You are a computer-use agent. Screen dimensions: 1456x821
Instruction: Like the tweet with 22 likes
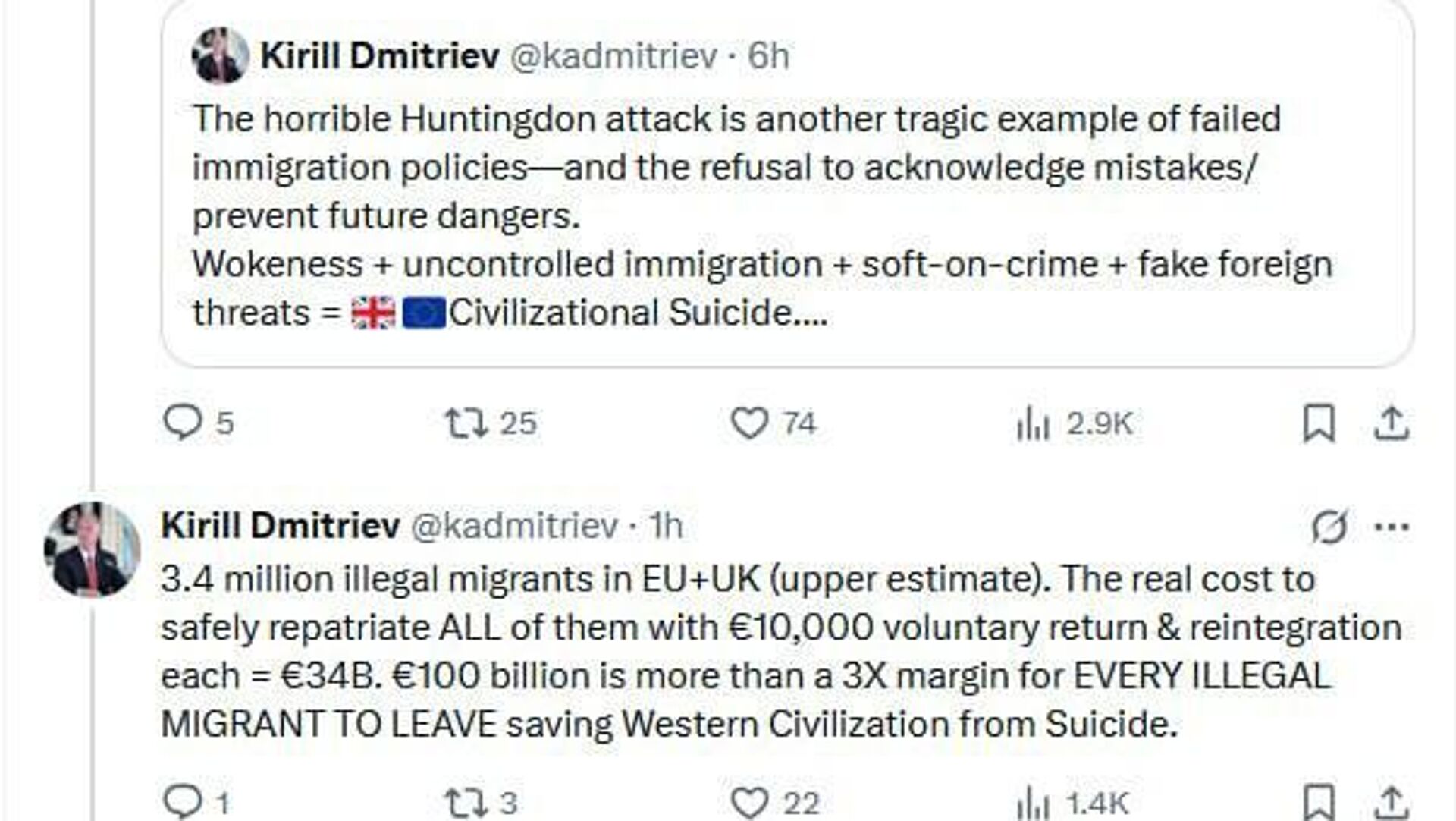[748, 802]
